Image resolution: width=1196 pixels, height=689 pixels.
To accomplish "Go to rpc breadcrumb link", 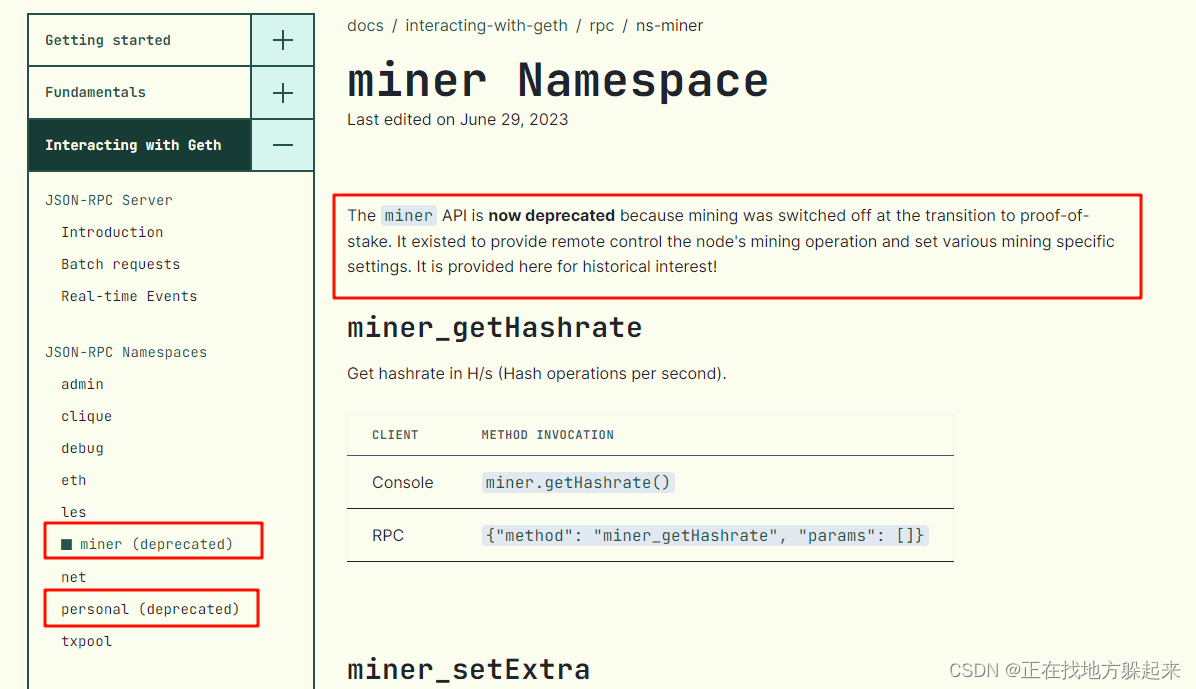I will coord(602,27).
